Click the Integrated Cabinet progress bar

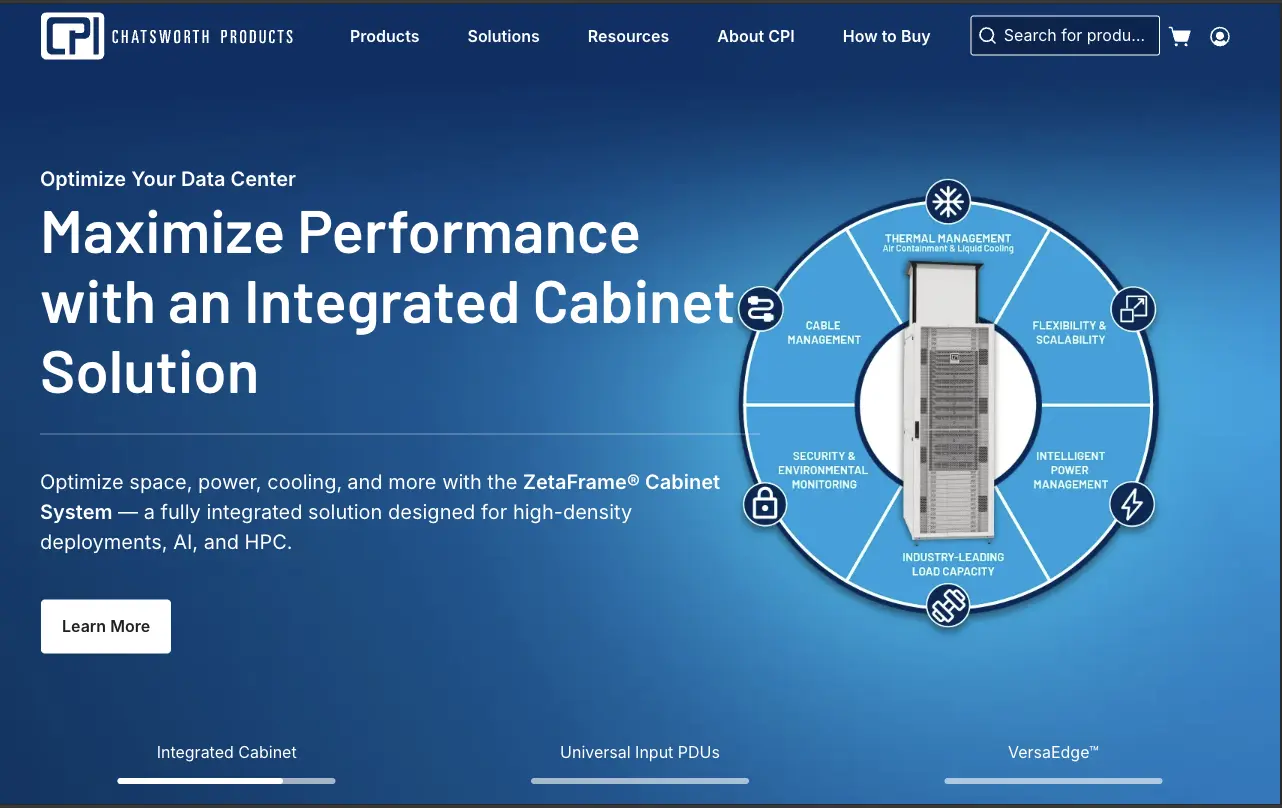tap(227, 780)
